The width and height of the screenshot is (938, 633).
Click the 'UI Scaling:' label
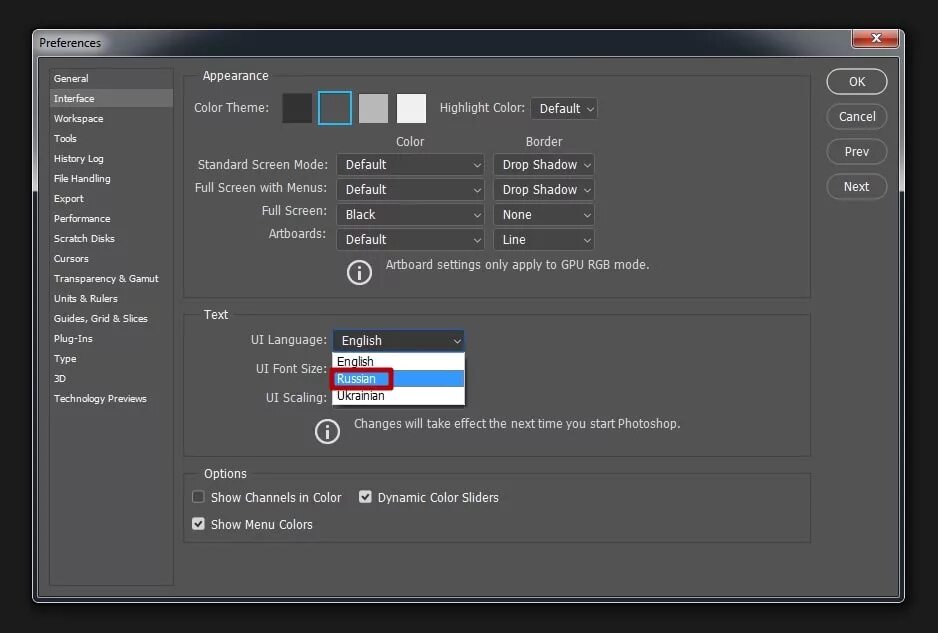(296, 397)
